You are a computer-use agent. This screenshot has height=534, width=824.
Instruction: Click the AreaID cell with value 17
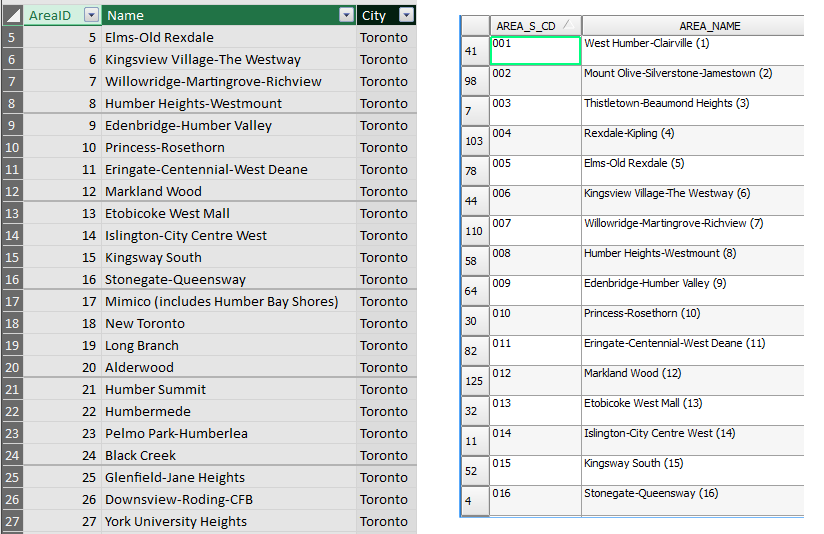pyautogui.click(x=63, y=302)
